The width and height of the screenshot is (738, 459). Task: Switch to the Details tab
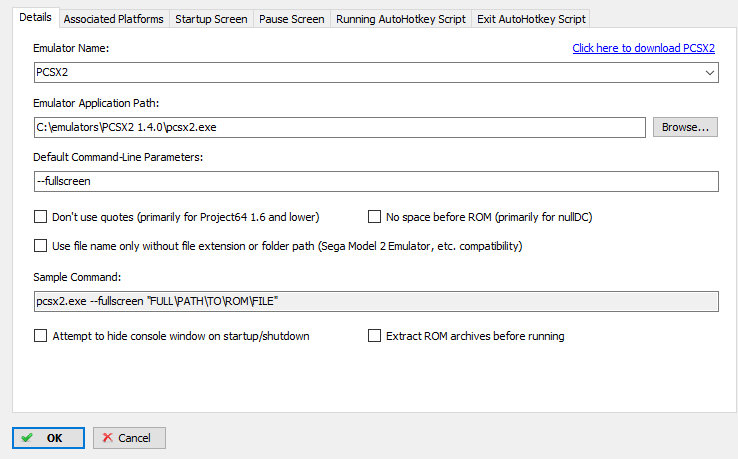[35, 17]
